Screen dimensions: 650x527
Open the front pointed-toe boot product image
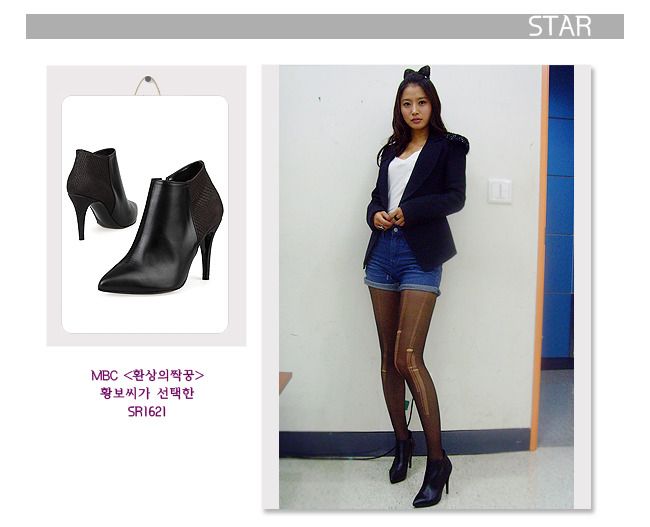coord(161,228)
